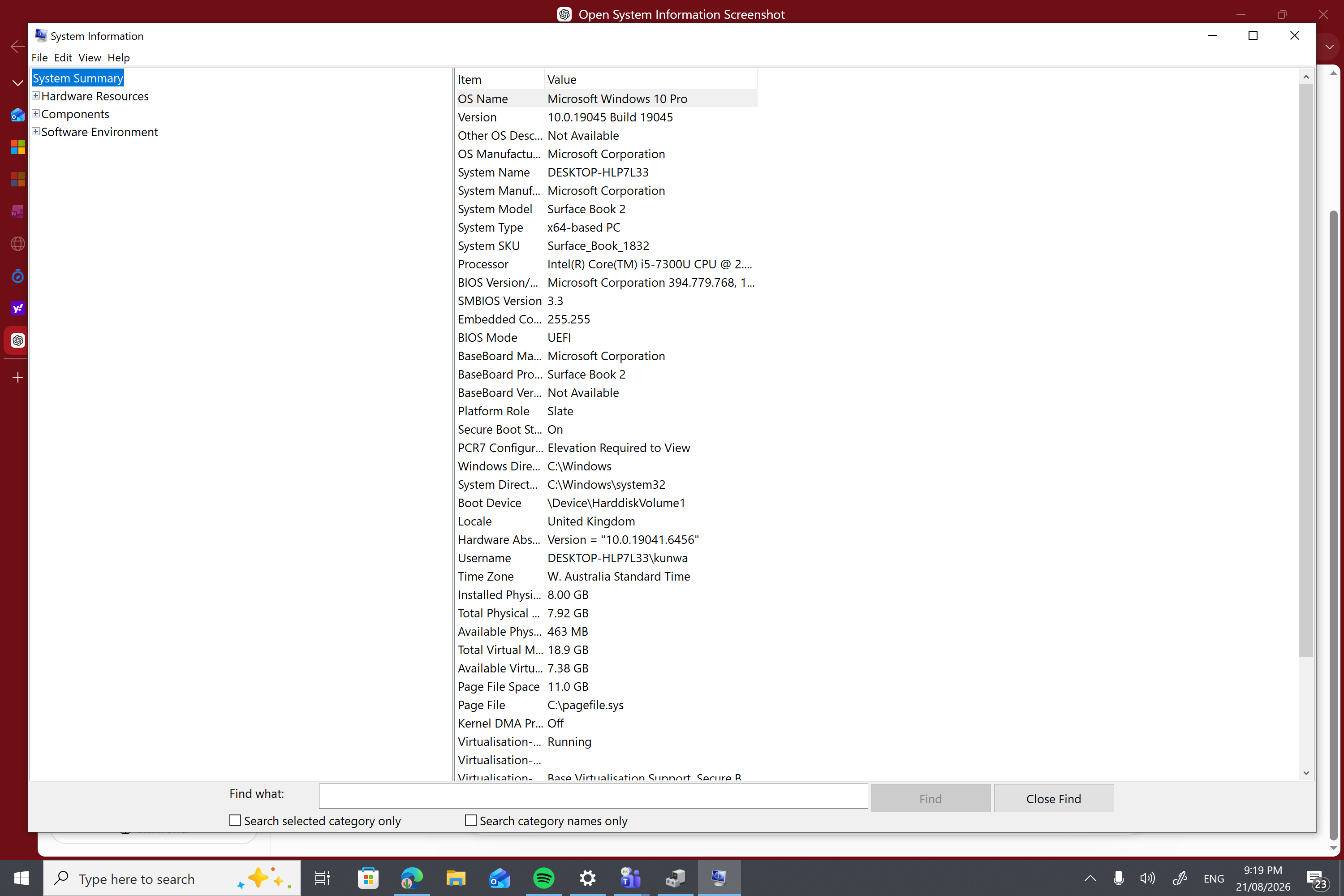Click the pen workspace icon in the tray

(1180, 878)
